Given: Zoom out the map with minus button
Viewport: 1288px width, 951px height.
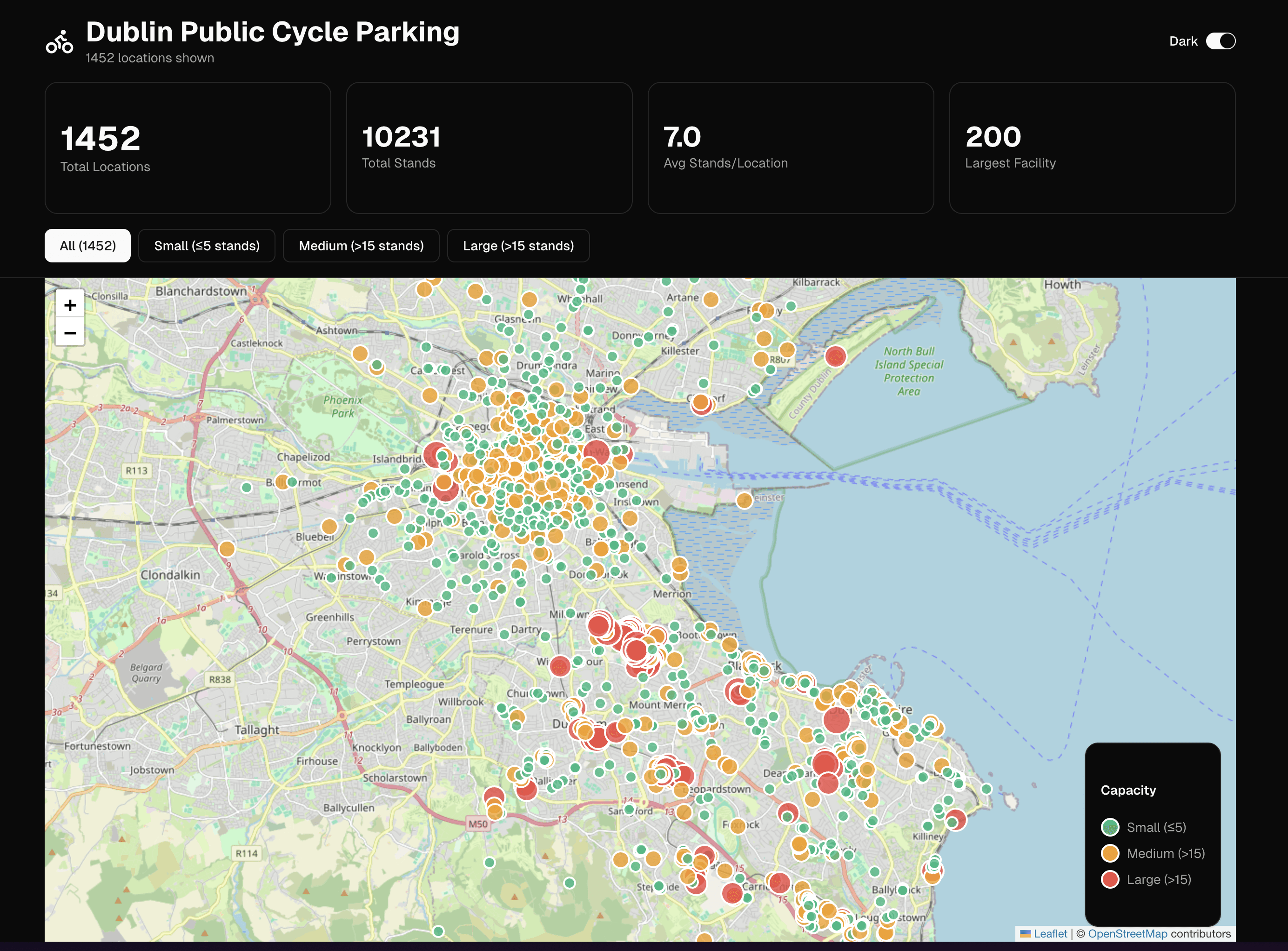Looking at the screenshot, I should coord(70,333).
